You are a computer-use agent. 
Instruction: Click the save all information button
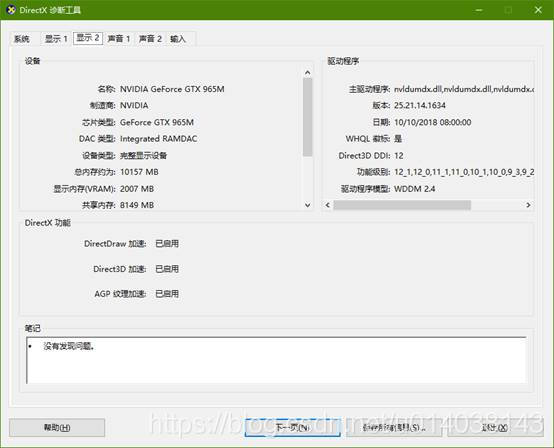pos(394,428)
